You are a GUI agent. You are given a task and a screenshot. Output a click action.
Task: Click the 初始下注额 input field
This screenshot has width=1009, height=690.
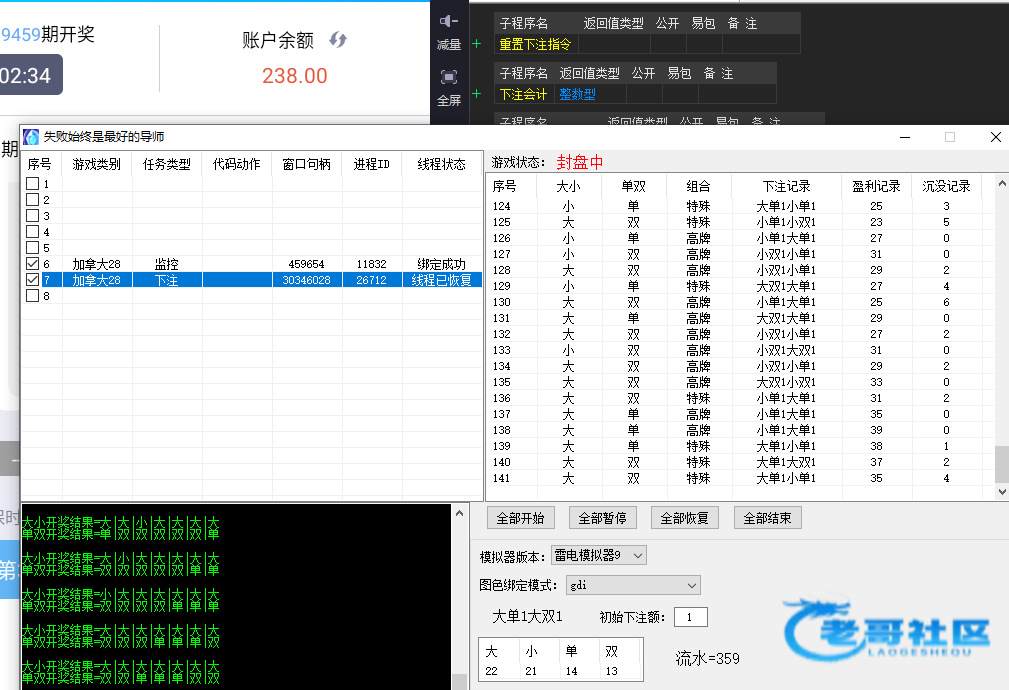[x=690, y=617]
